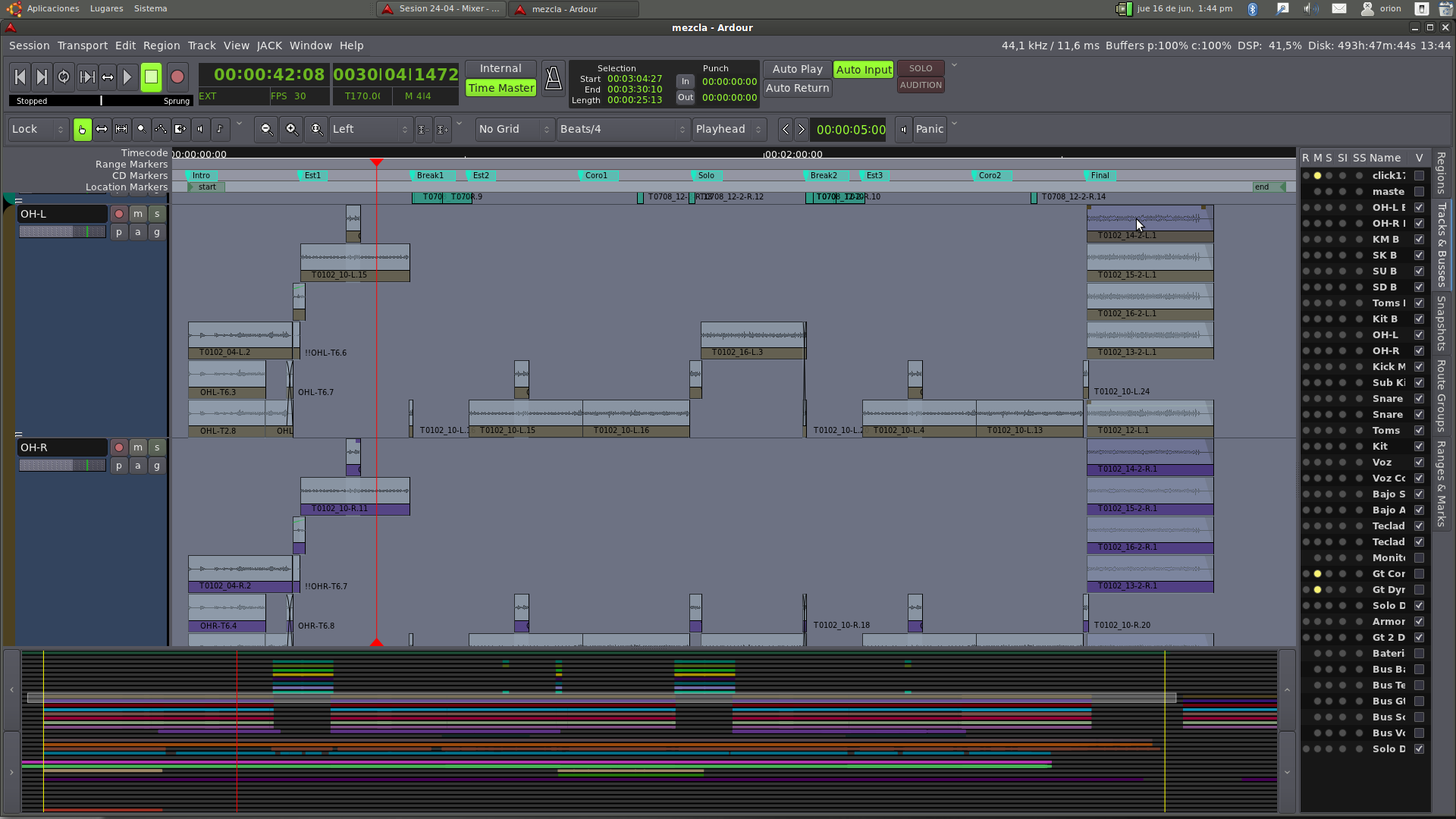The image size is (1456, 819).
Task: Click the Auto Play button
Action: 797,69
